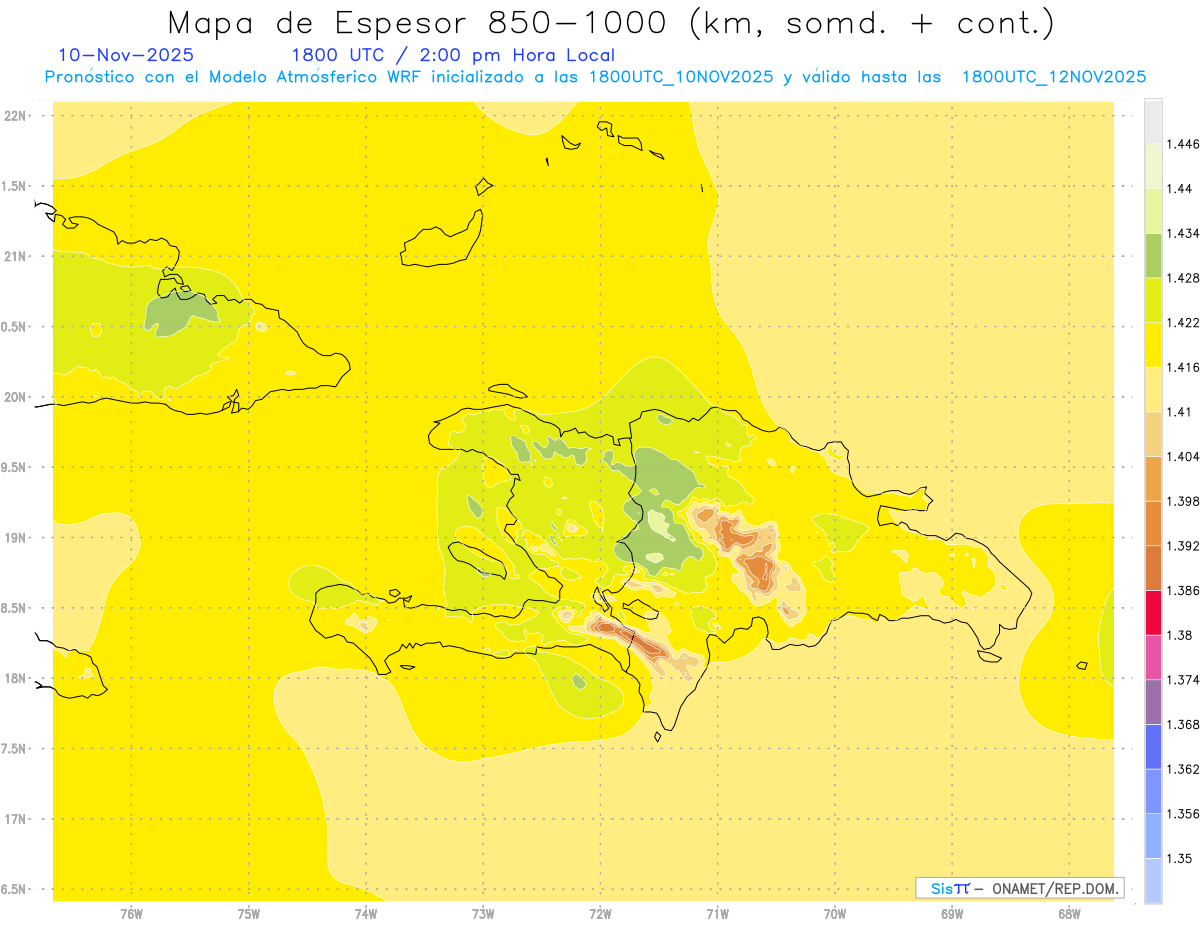
Task: Click the '1.398' legend value
Action: 1185,501
